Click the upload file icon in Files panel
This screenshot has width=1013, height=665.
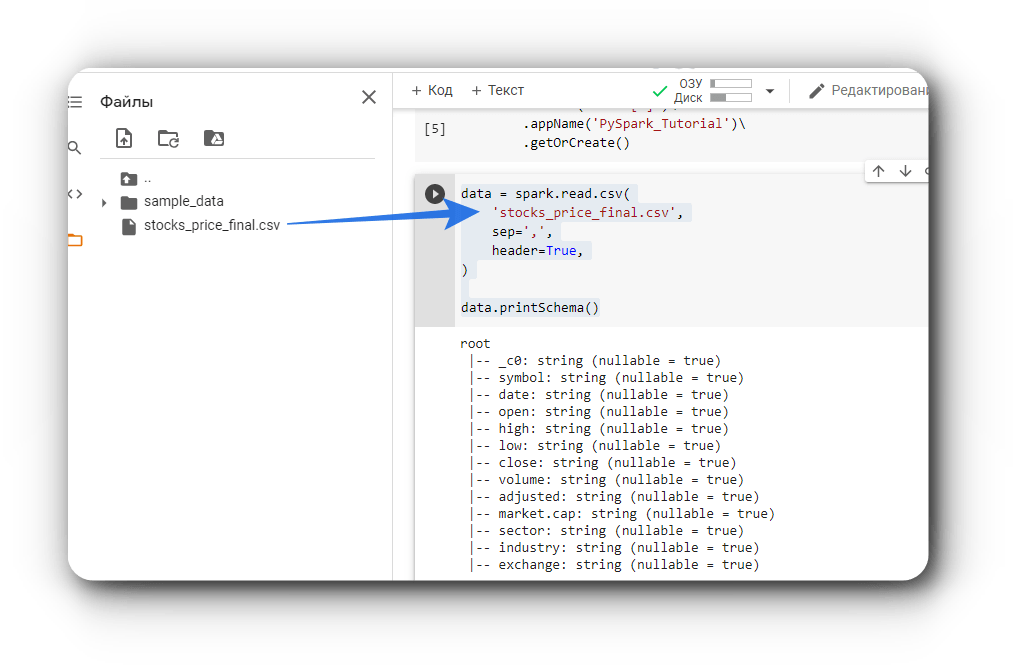coord(124,138)
